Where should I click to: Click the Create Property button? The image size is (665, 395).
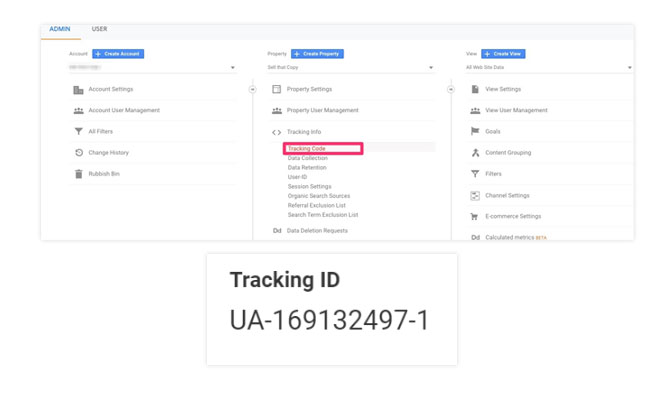[x=317, y=54]
